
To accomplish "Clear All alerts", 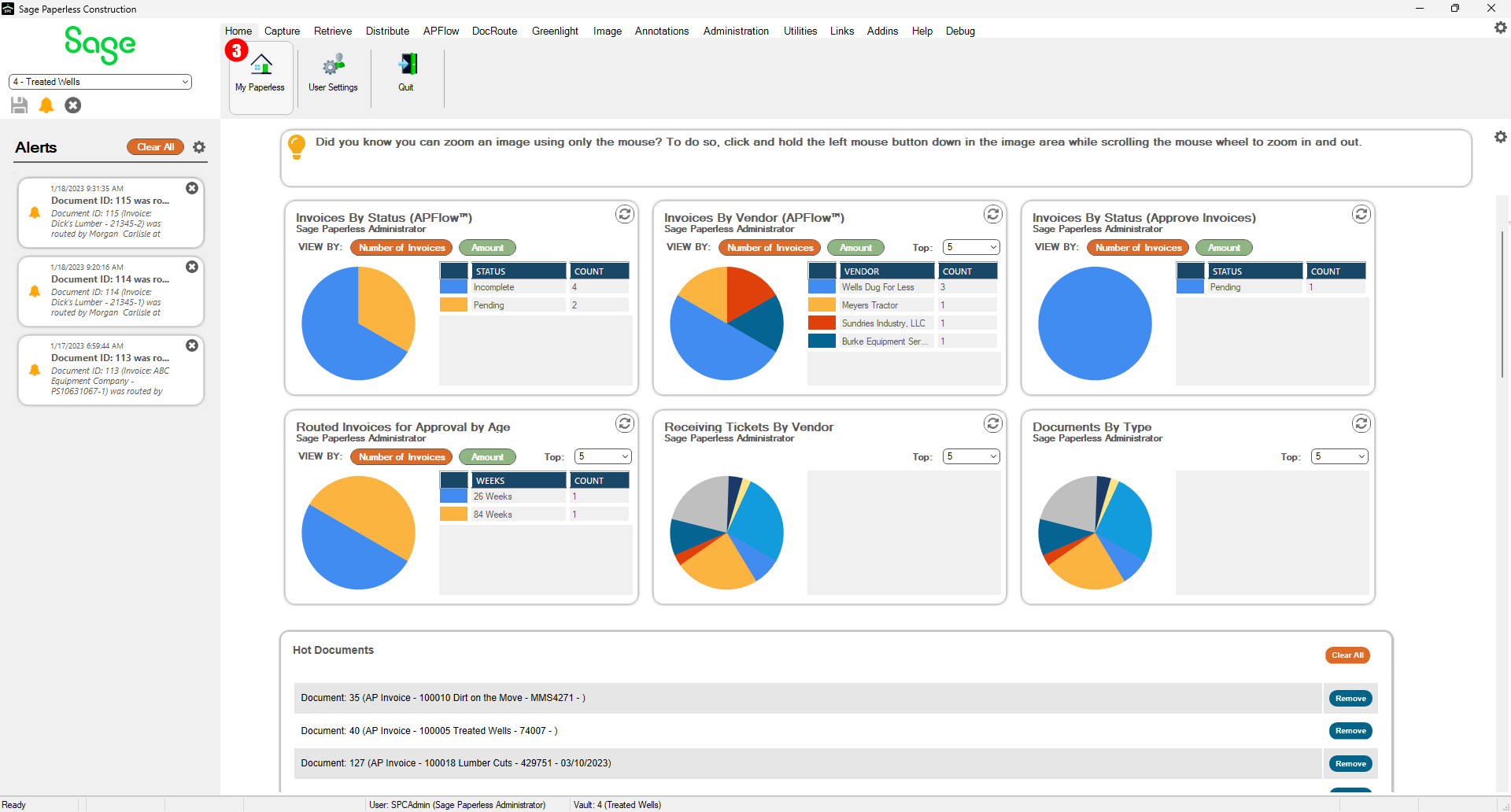I will (x=155, y=147).
